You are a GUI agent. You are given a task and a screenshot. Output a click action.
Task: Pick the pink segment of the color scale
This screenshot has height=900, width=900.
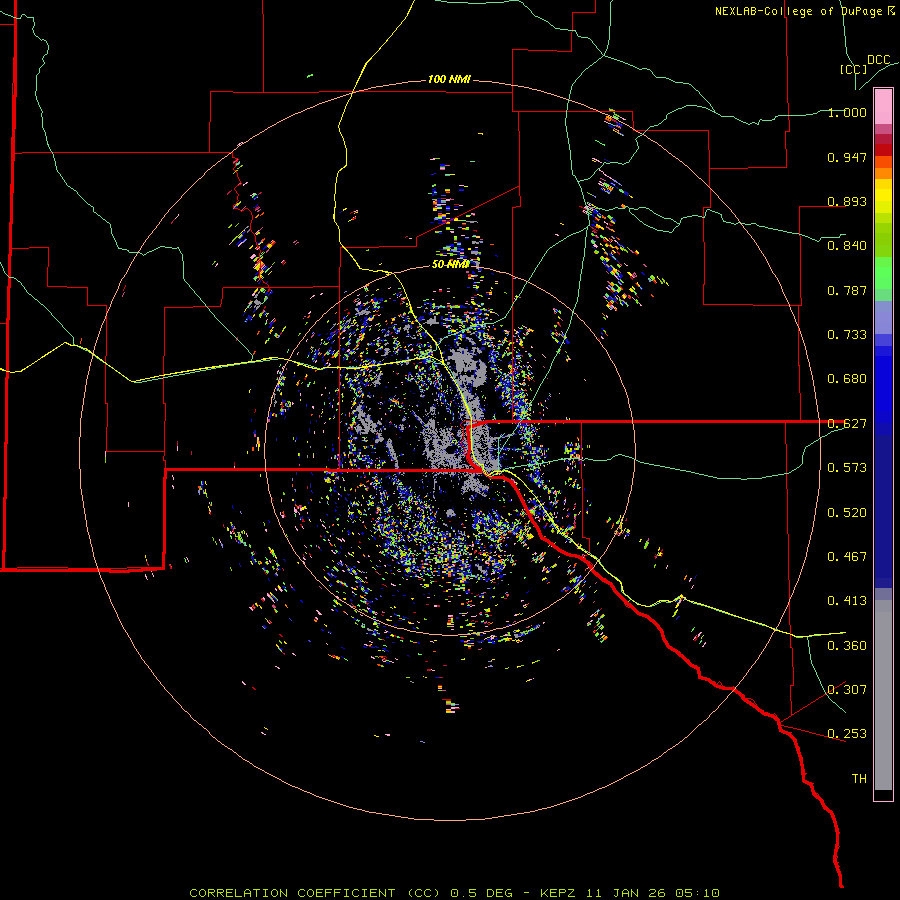pyautogui.click(x=883, y=106)
